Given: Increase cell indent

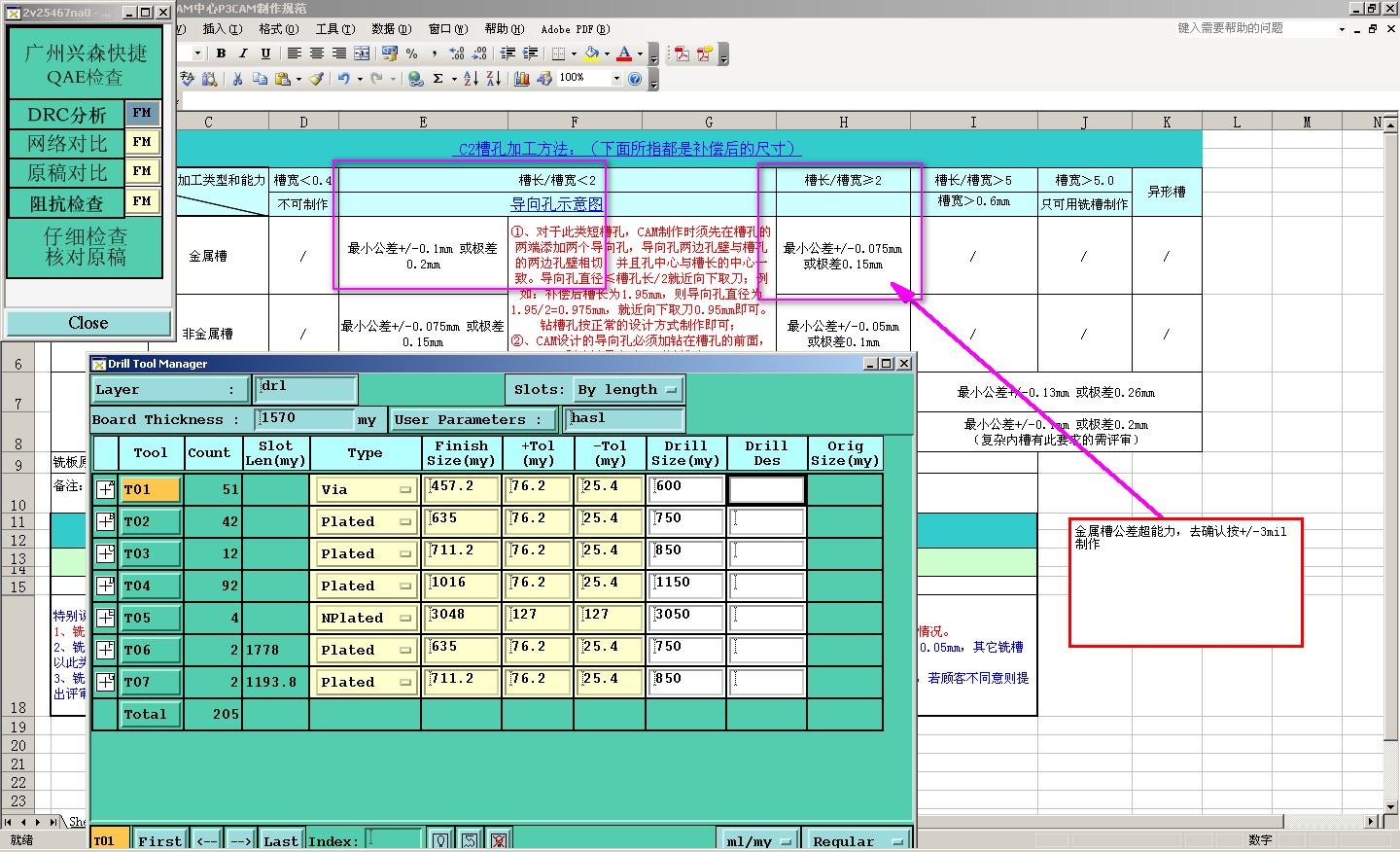Looking at the screenshot, I should (530, 53).
